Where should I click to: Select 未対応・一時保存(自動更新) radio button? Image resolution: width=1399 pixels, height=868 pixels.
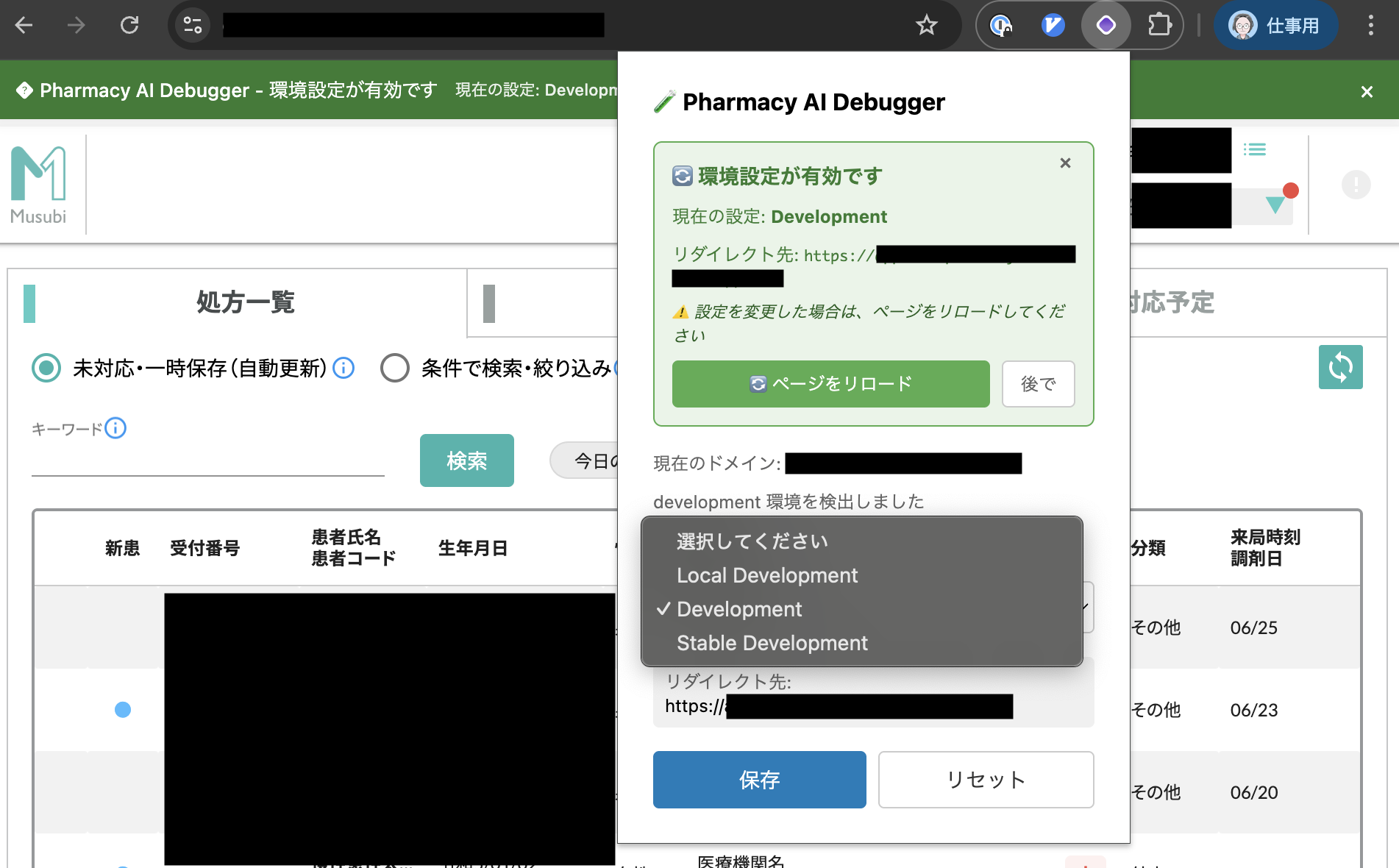(46, 368)
